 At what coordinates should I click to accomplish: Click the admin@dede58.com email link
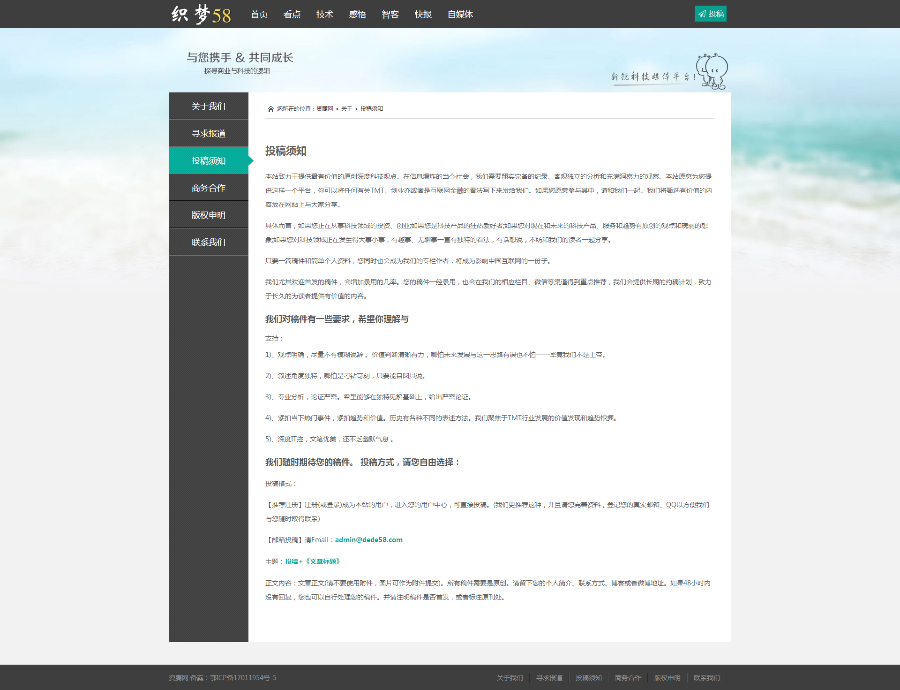368,540
